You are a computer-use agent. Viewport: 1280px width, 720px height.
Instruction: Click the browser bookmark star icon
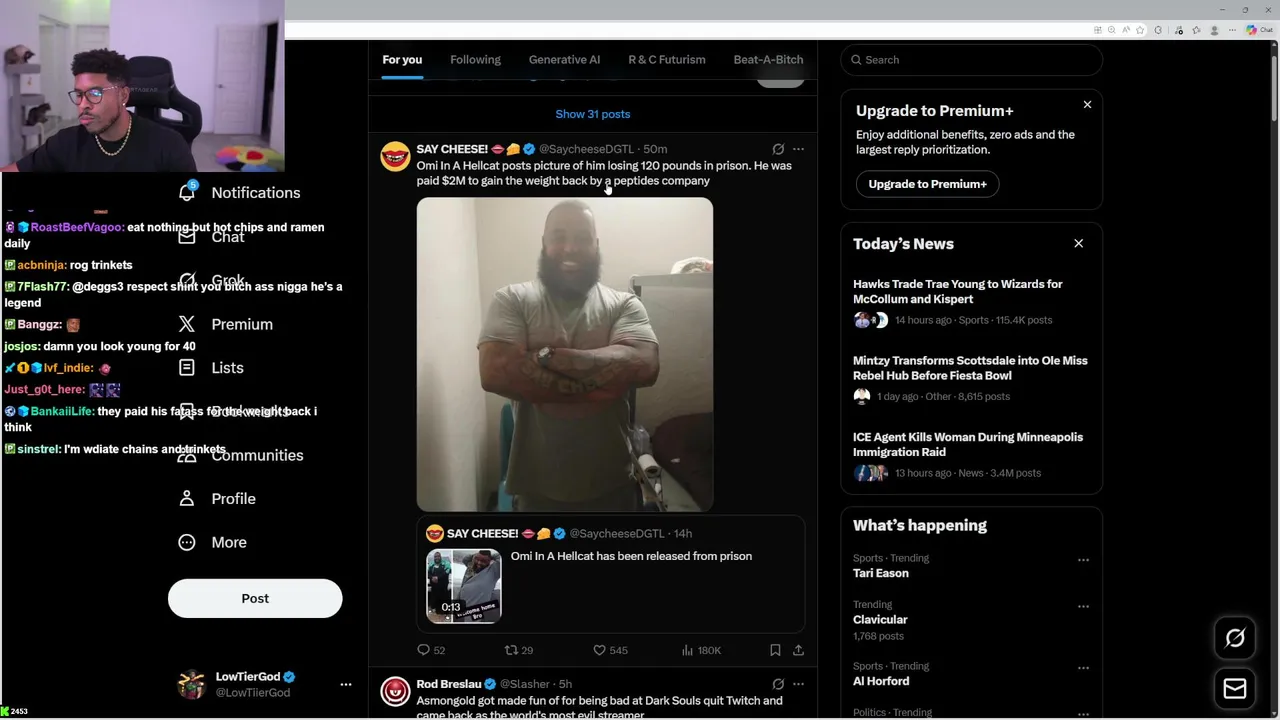coord(1141,30)
